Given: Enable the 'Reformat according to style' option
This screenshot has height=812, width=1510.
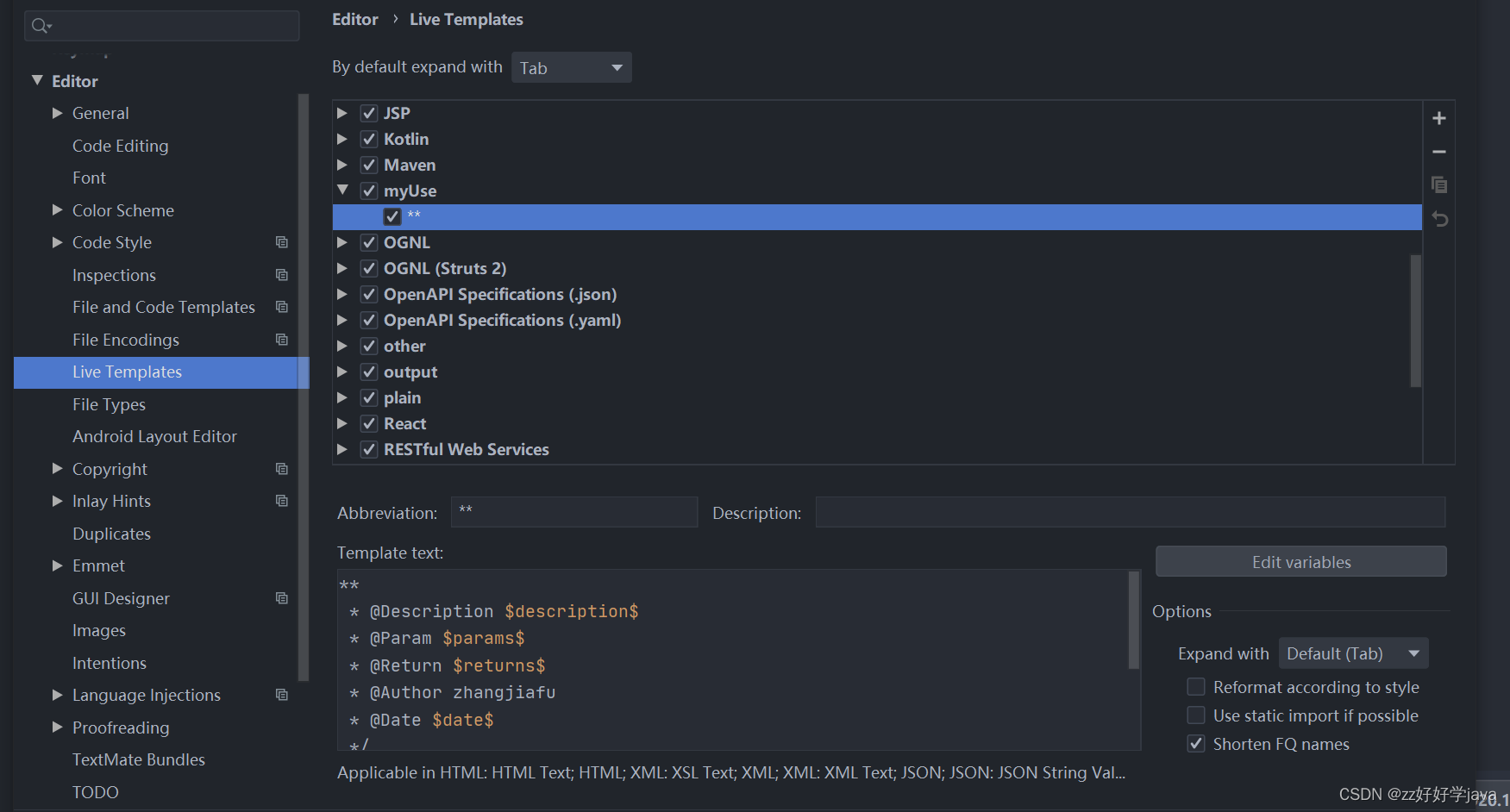Looking at the screenshot, I should (x=1196, y=686).
